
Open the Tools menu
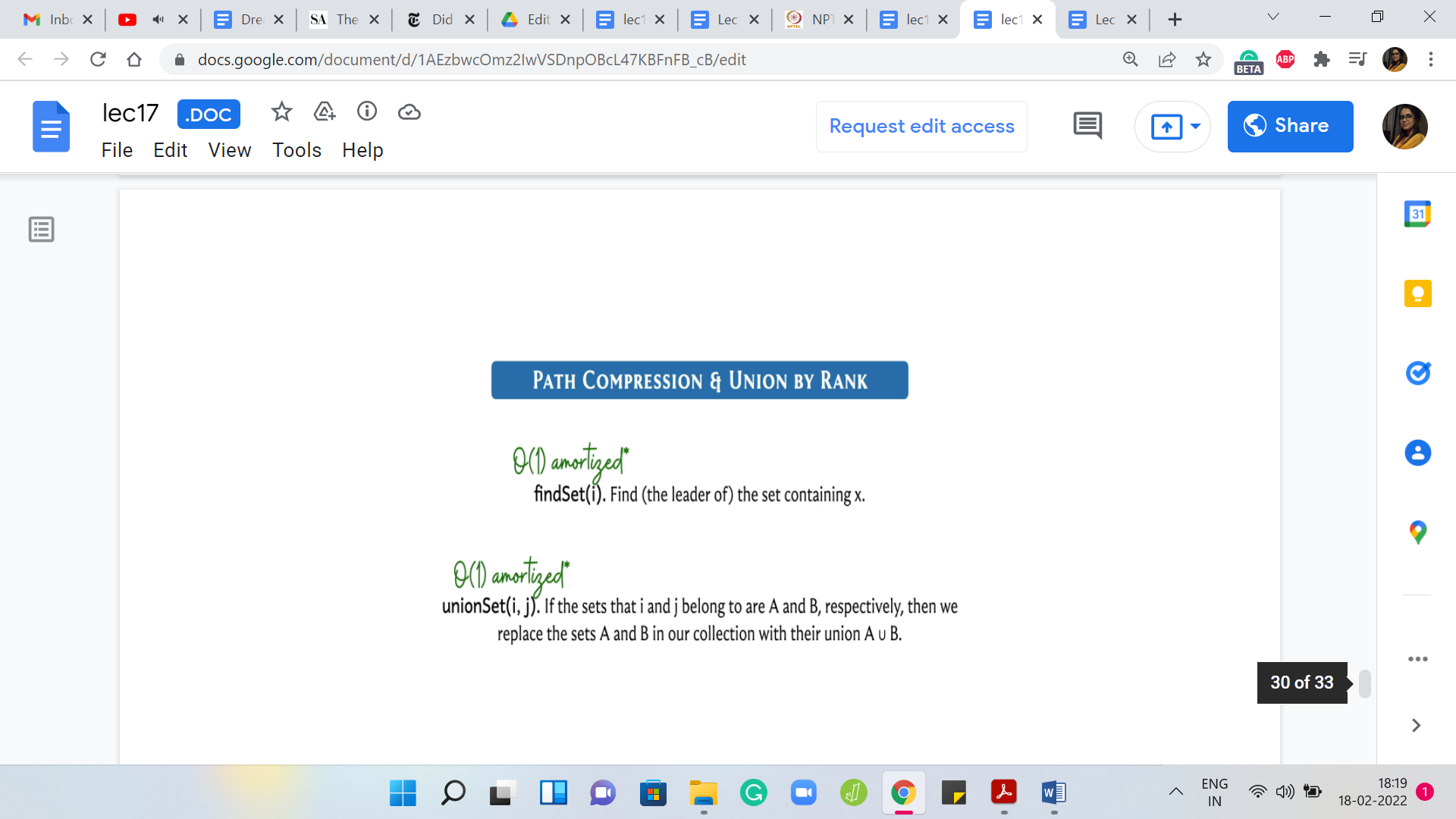point(297,150)
